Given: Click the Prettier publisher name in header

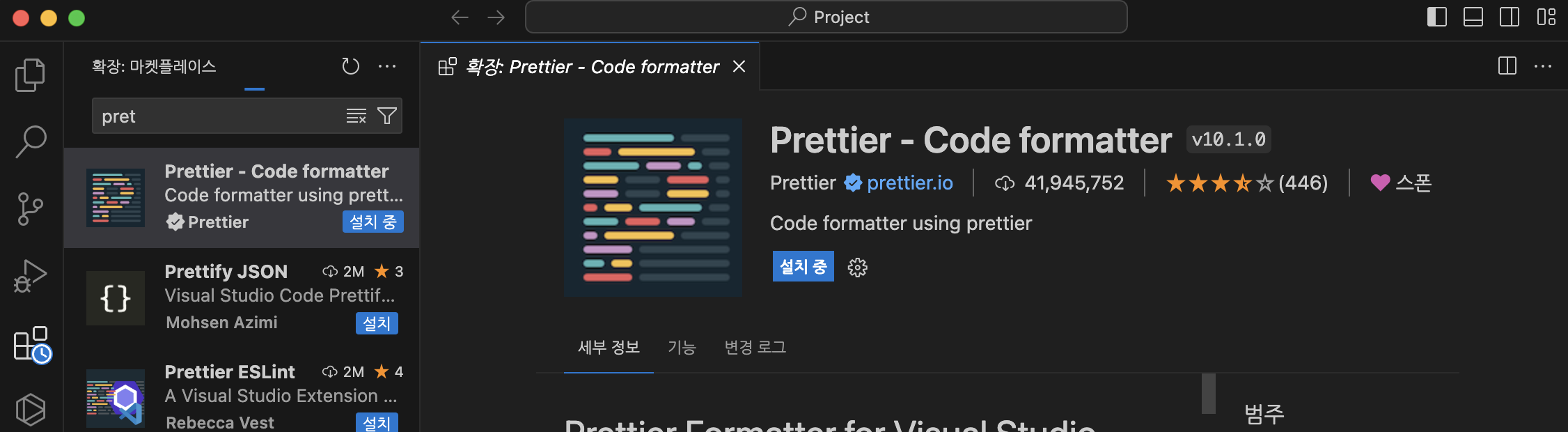Looking at the screenshot, I should click(803, 183).
